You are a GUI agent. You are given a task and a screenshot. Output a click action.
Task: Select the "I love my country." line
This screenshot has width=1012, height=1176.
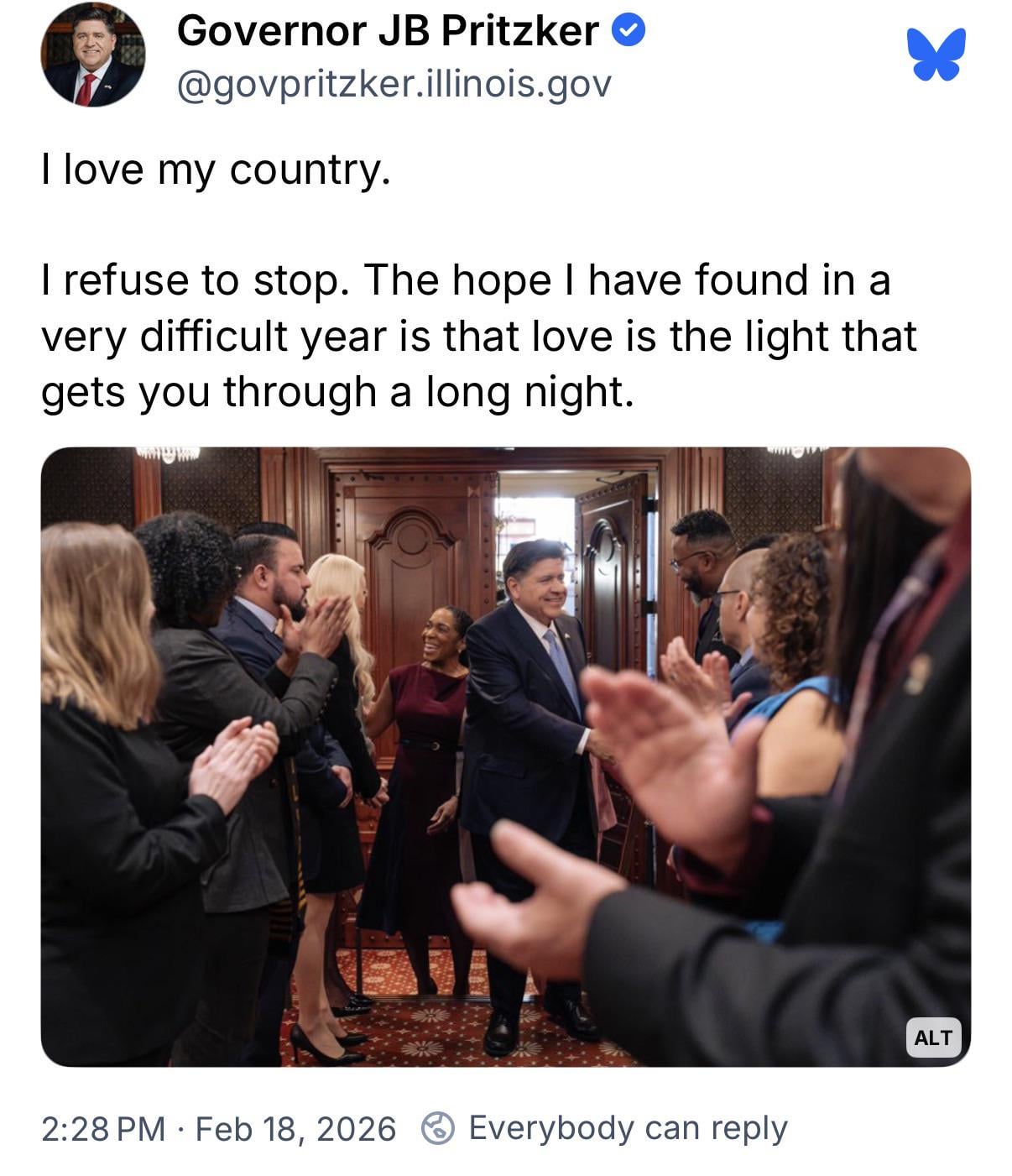pos(216,170)
